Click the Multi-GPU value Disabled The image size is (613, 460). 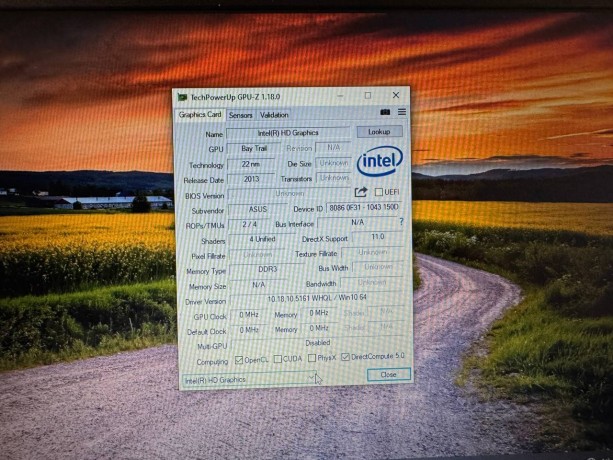pyautogui.click(x=317, y=343)
